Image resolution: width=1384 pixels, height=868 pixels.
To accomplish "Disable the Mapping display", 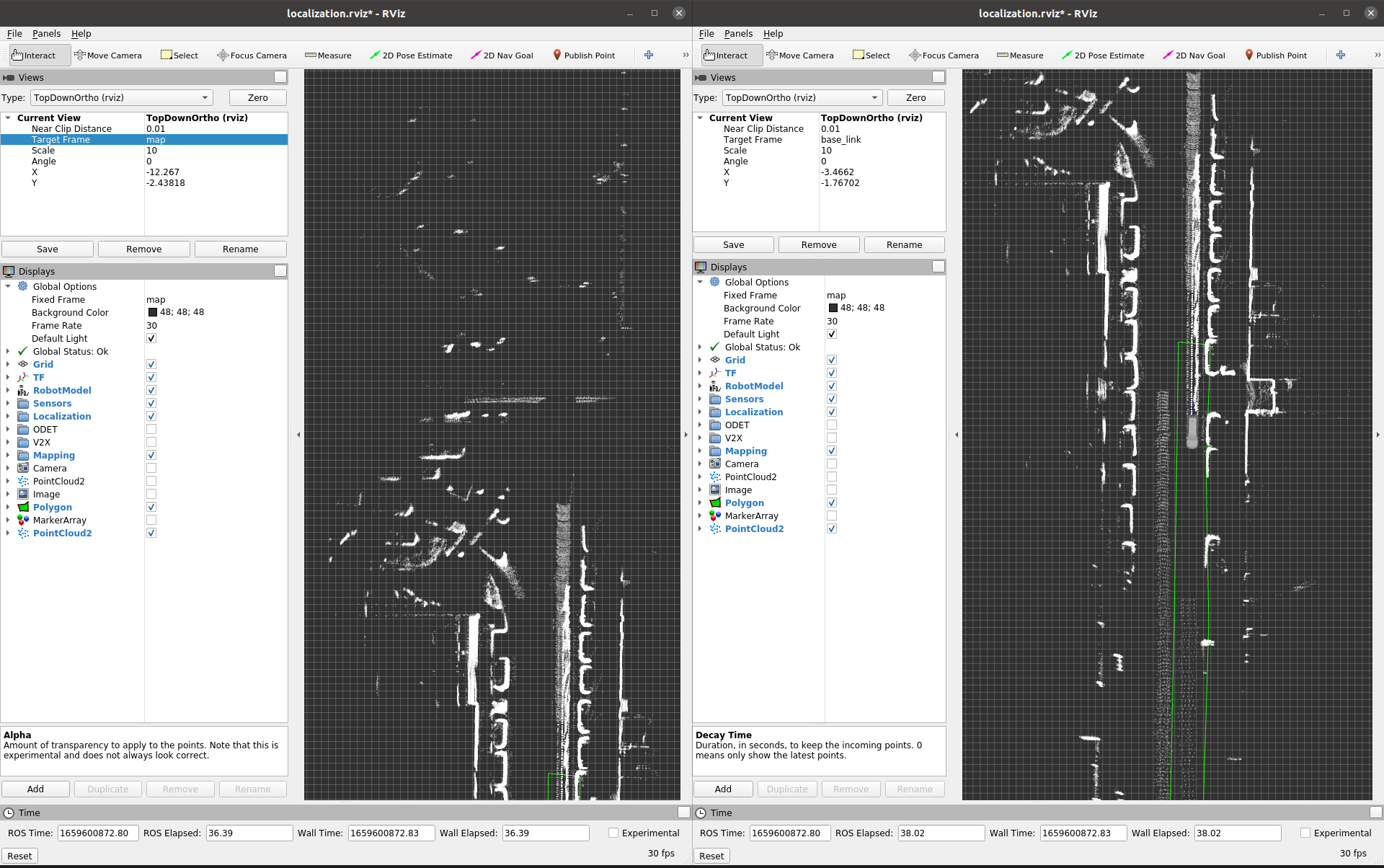I will pyautogui.click(x=151, y=455).
